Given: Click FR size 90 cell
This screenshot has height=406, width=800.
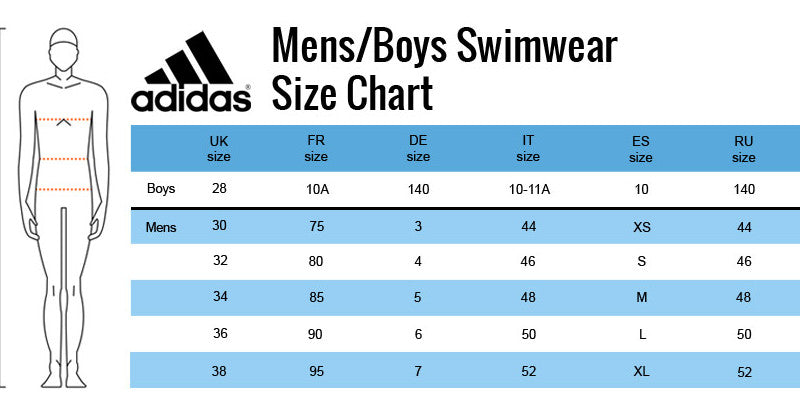Looking at the screenshot, I should pos(317,334).
